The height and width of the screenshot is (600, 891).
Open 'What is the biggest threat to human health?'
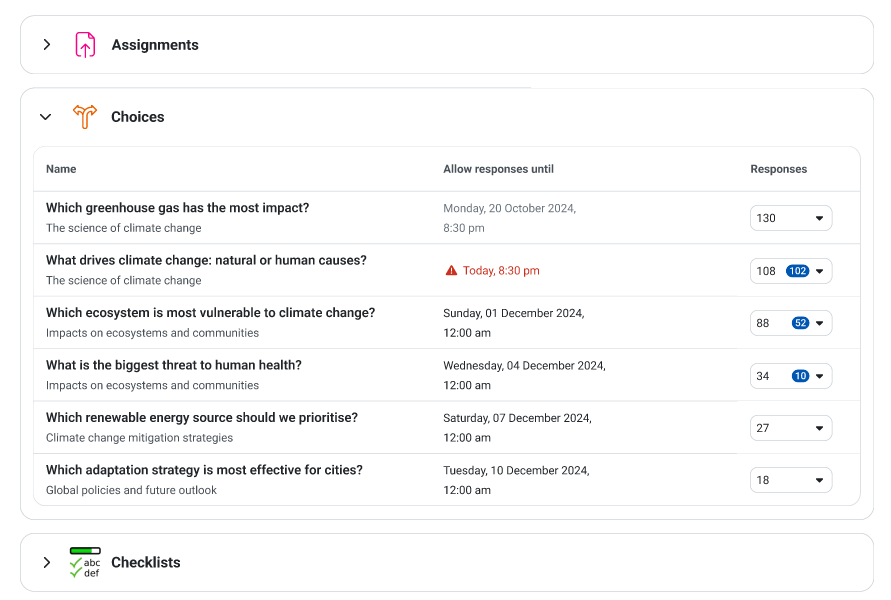[174, 365]
